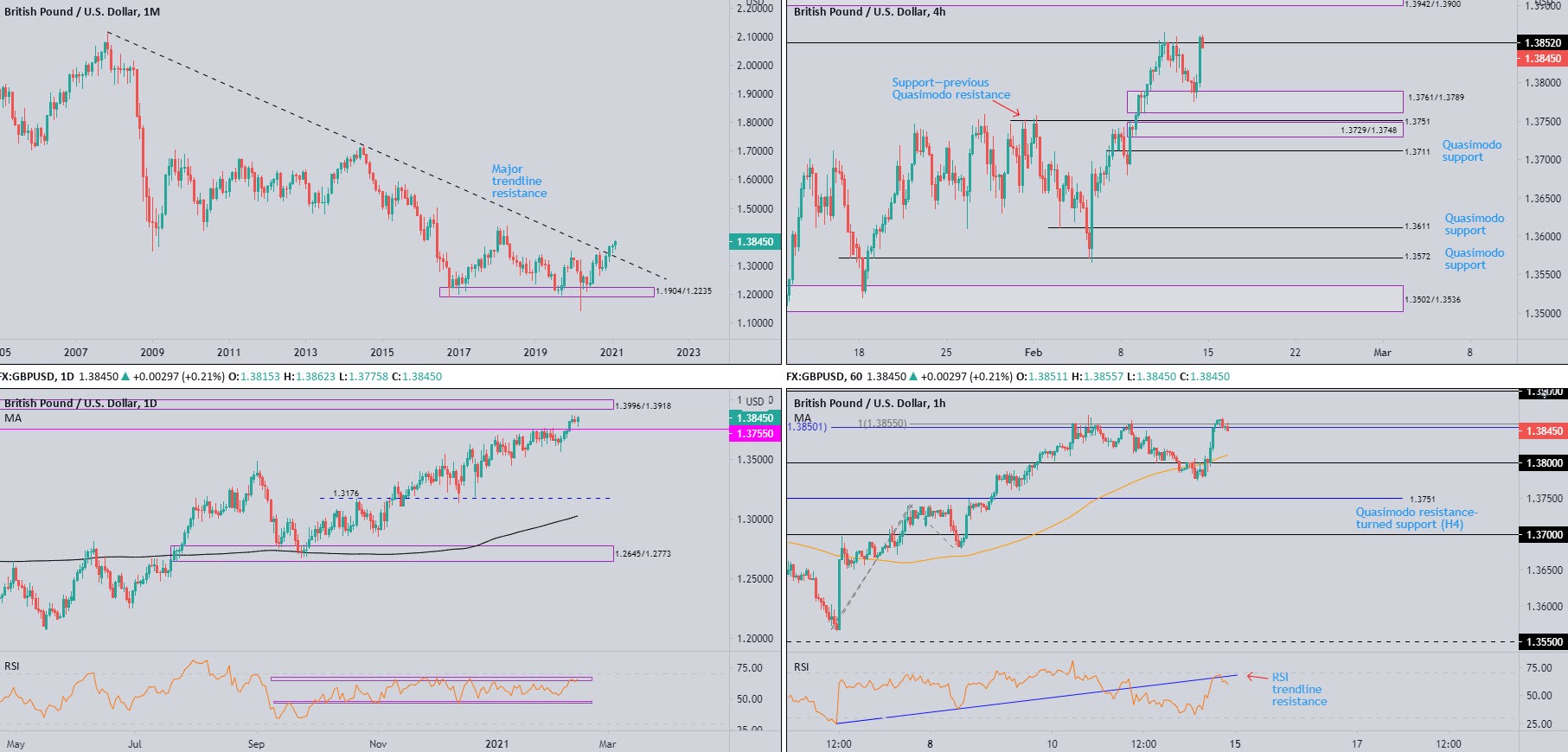Click the 'Major trendline resistance' annotation
1568x752 pixels.
tap(519, 182)
